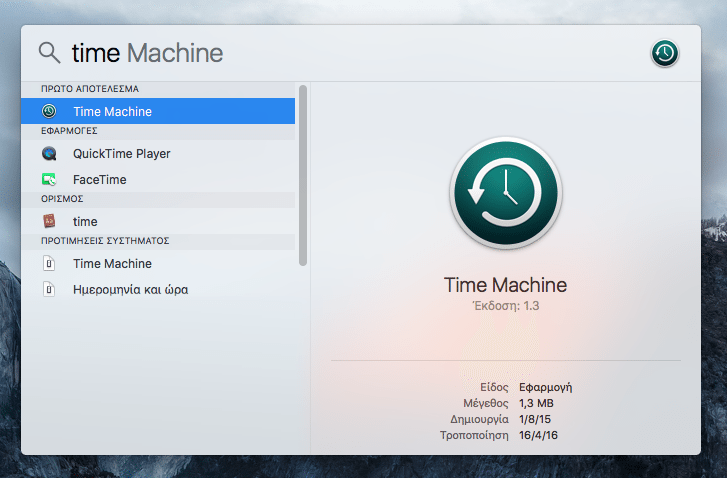
Task: Click the large Time Machine preview icon
Action: click(506, 193)
